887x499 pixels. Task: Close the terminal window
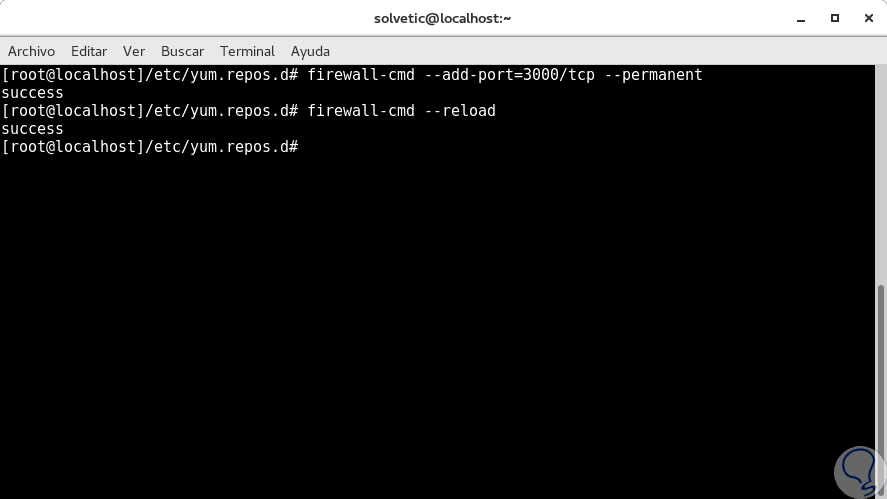click(x=866, y=18)
